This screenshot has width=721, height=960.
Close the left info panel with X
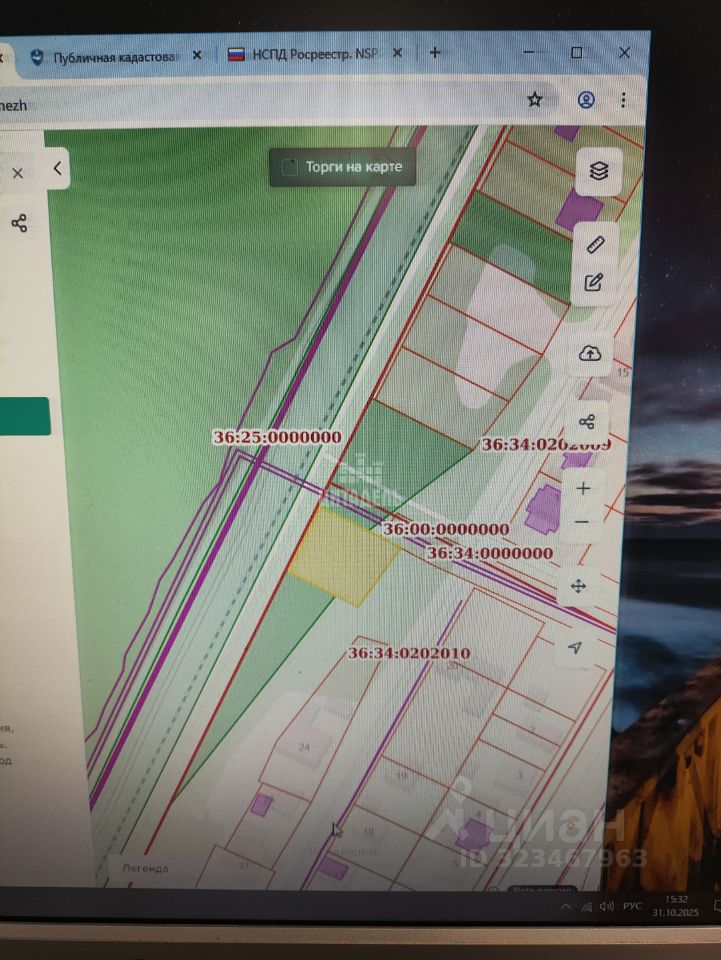click(18, 173)
